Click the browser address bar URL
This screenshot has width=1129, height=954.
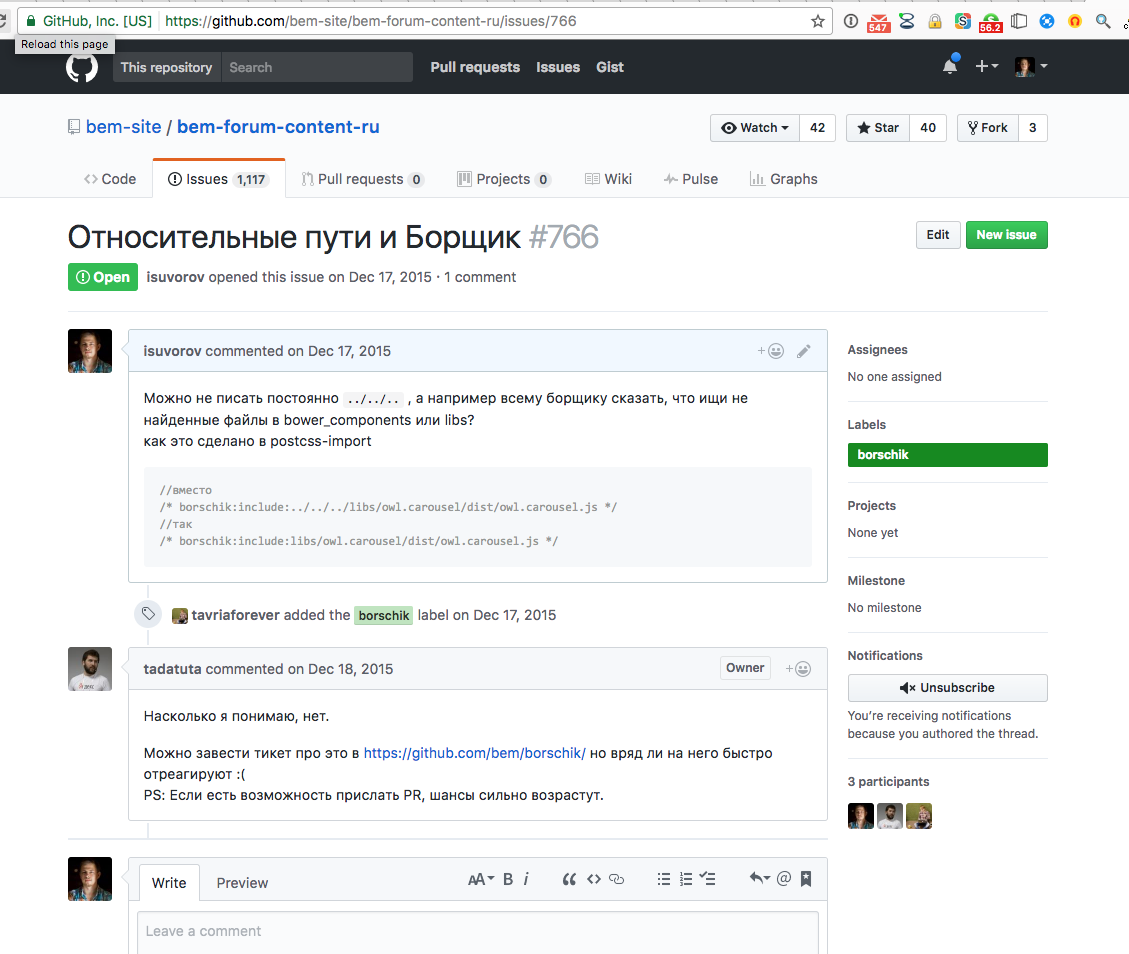(371, 21)
